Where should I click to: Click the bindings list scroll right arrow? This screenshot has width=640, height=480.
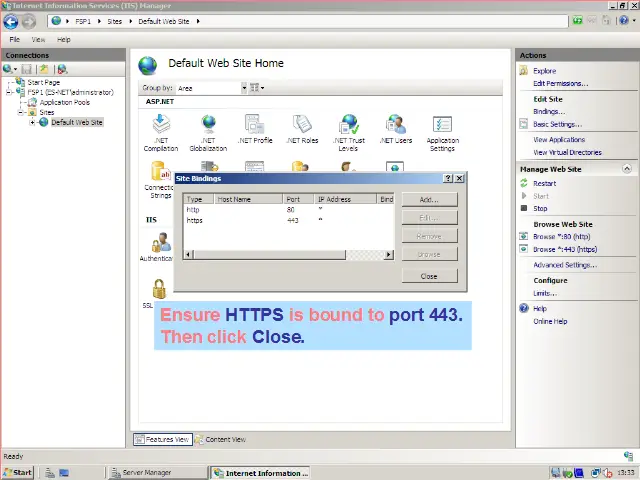click(389, 255)
